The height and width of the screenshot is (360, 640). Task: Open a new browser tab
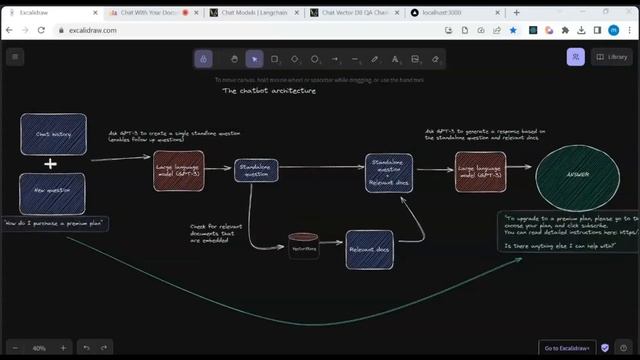[516, 13]
